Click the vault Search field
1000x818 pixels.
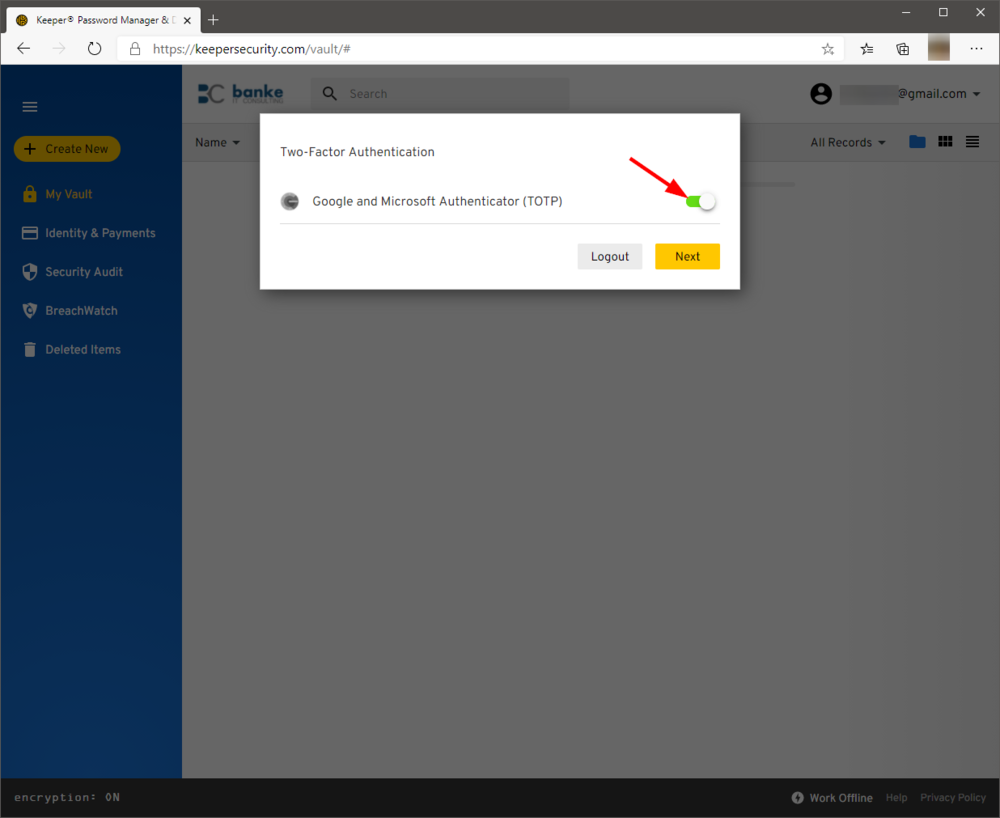pos(440,94)
